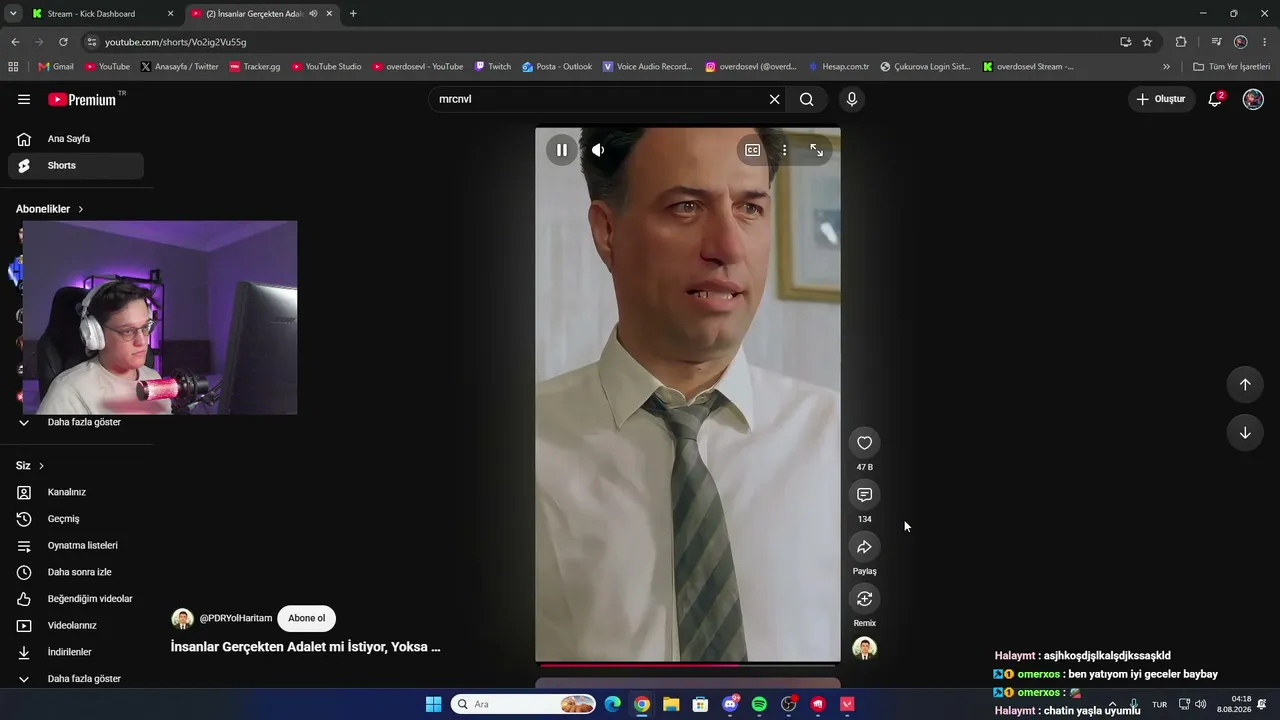This screenshot has width=1280, height=720.
Task: Expand the Siz section
Action: pos(30,466)
